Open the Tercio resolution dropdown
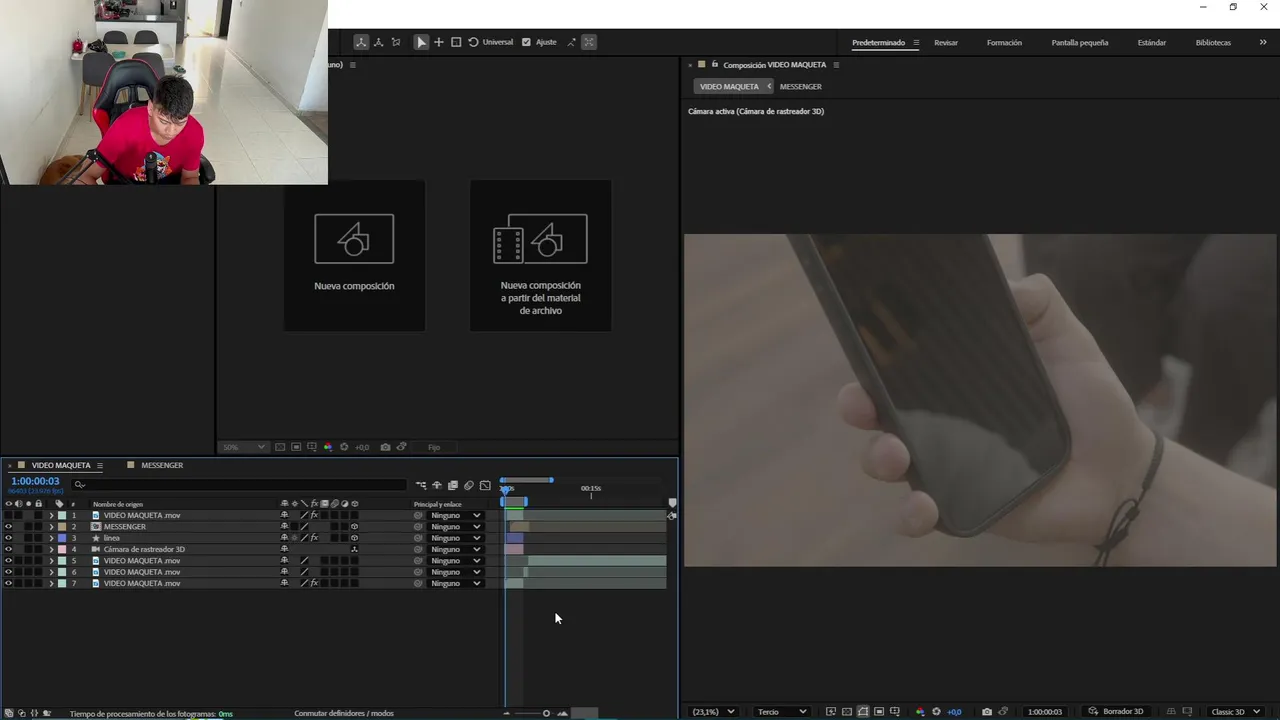 (x=782, y=712)
